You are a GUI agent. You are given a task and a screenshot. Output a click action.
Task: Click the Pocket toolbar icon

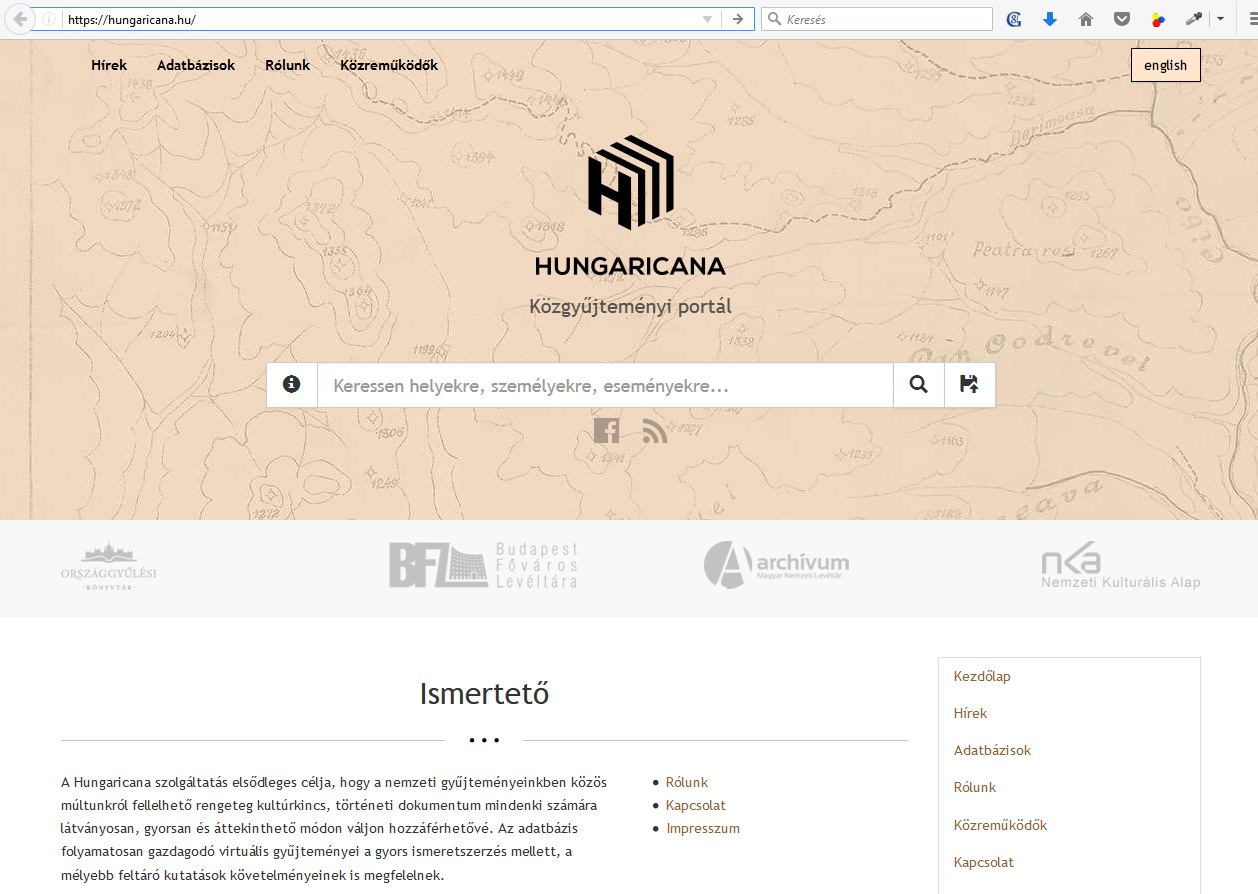1122,19
